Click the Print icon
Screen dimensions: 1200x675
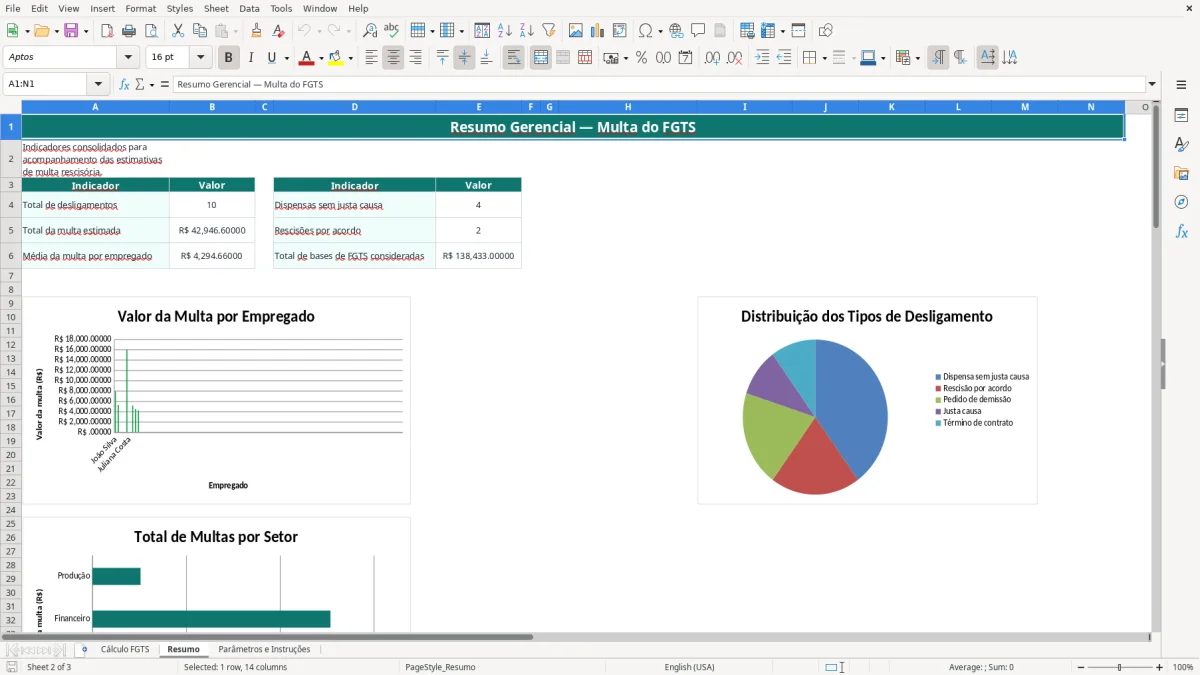129,31
